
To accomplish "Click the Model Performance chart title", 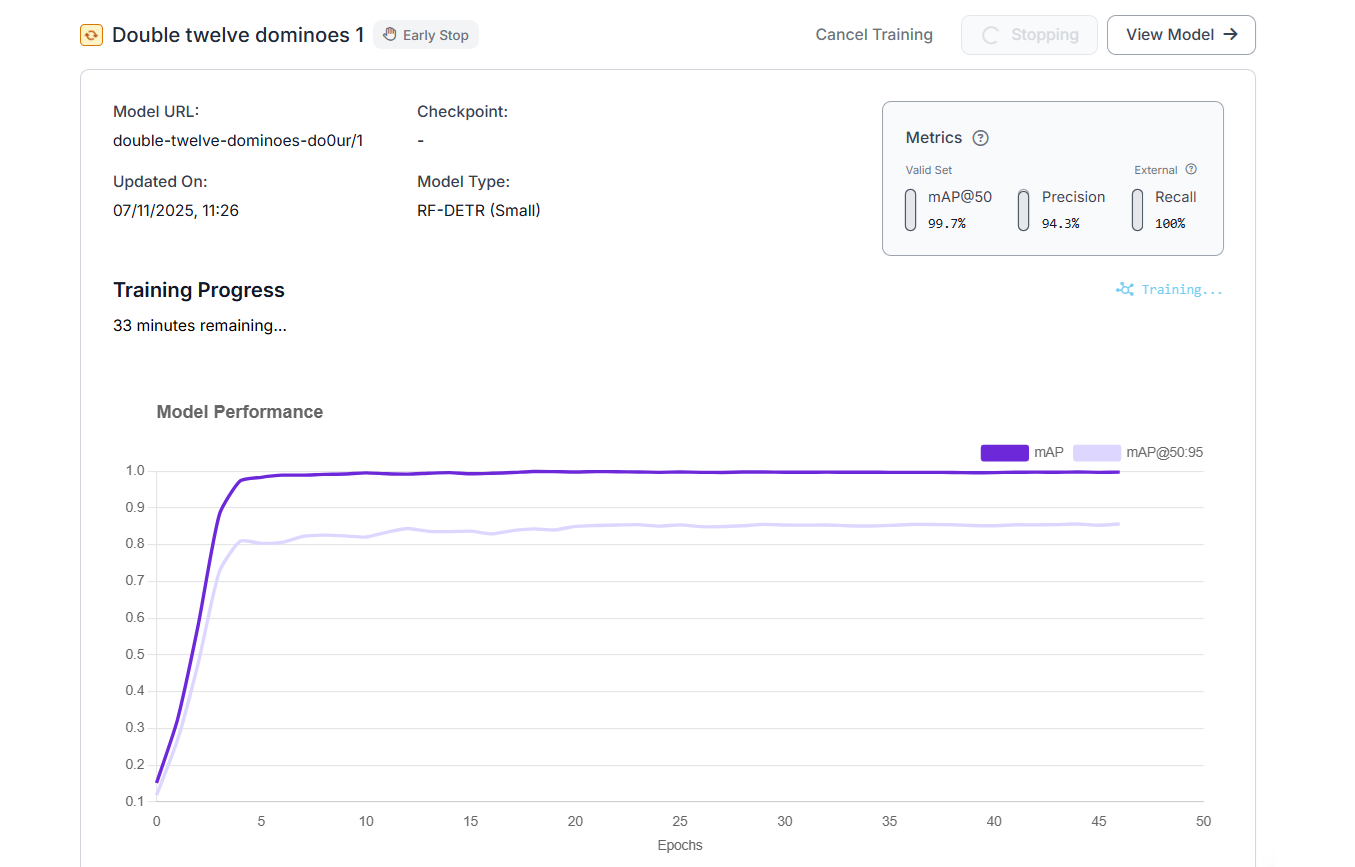I will [240, 412].
